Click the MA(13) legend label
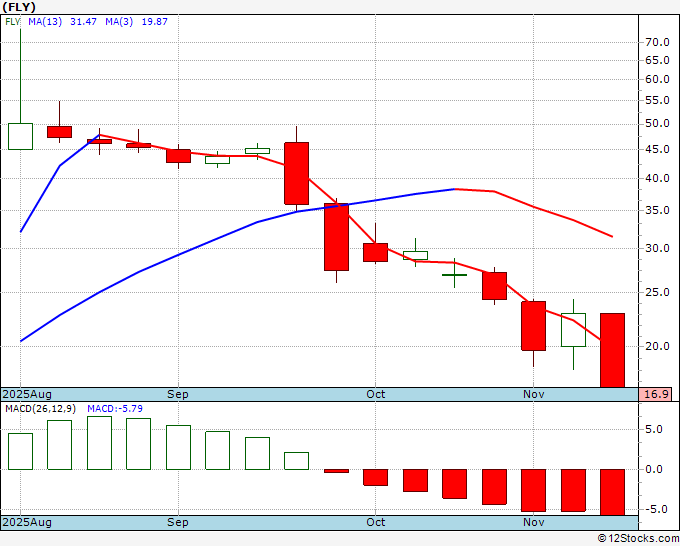 (x=45, y=22)
